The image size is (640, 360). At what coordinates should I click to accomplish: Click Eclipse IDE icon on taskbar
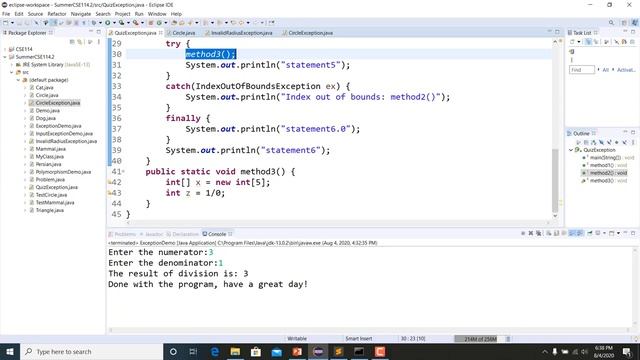click(x=318, y=351)
